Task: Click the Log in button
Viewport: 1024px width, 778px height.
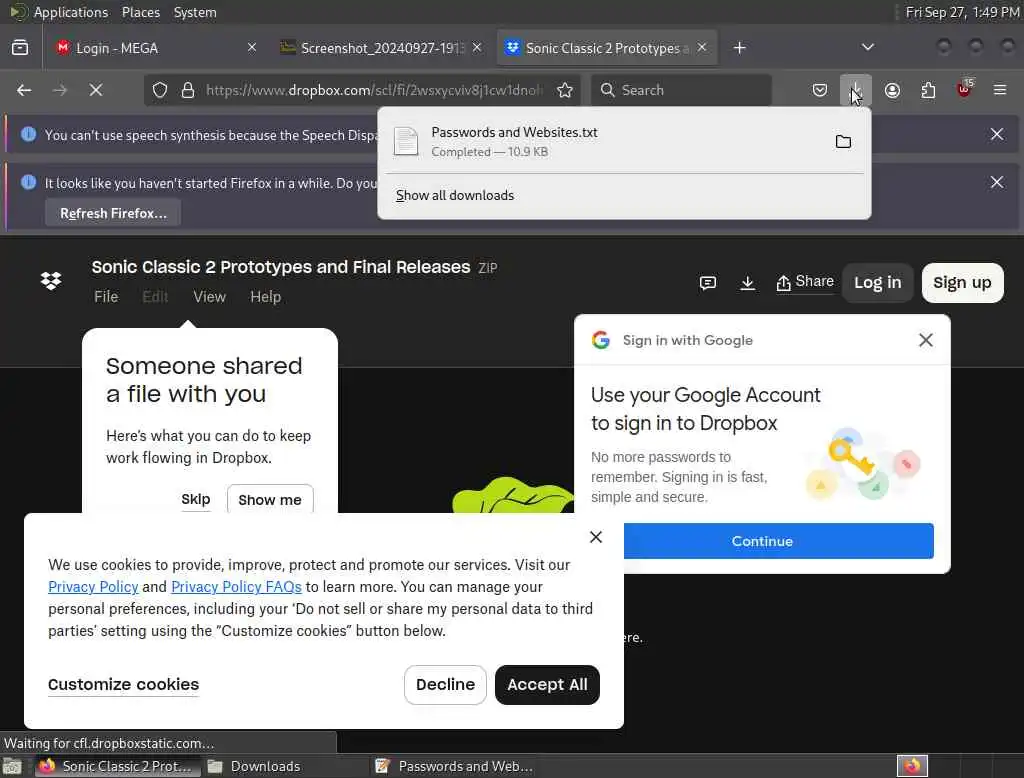Action: click(877, 283)
